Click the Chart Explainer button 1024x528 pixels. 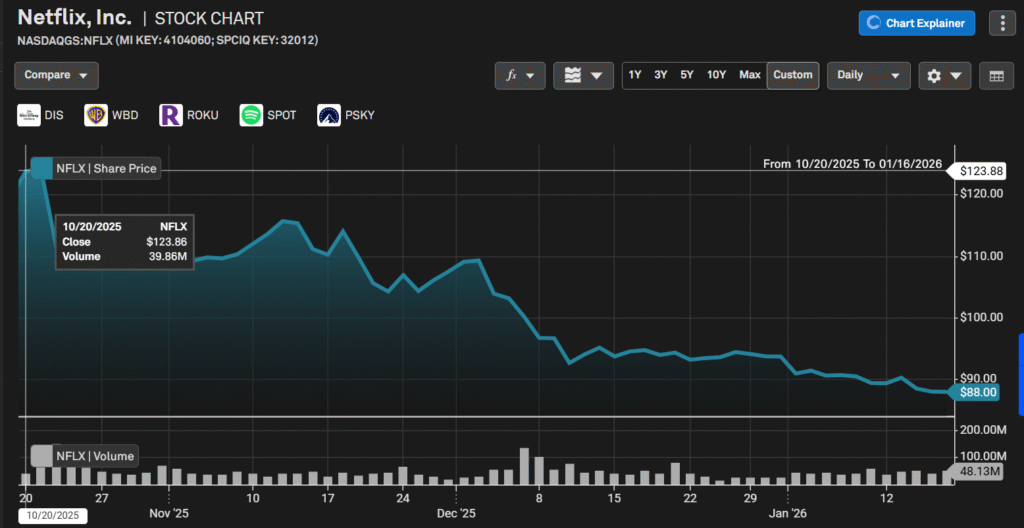pyautogui.click(x=916, y=23)
